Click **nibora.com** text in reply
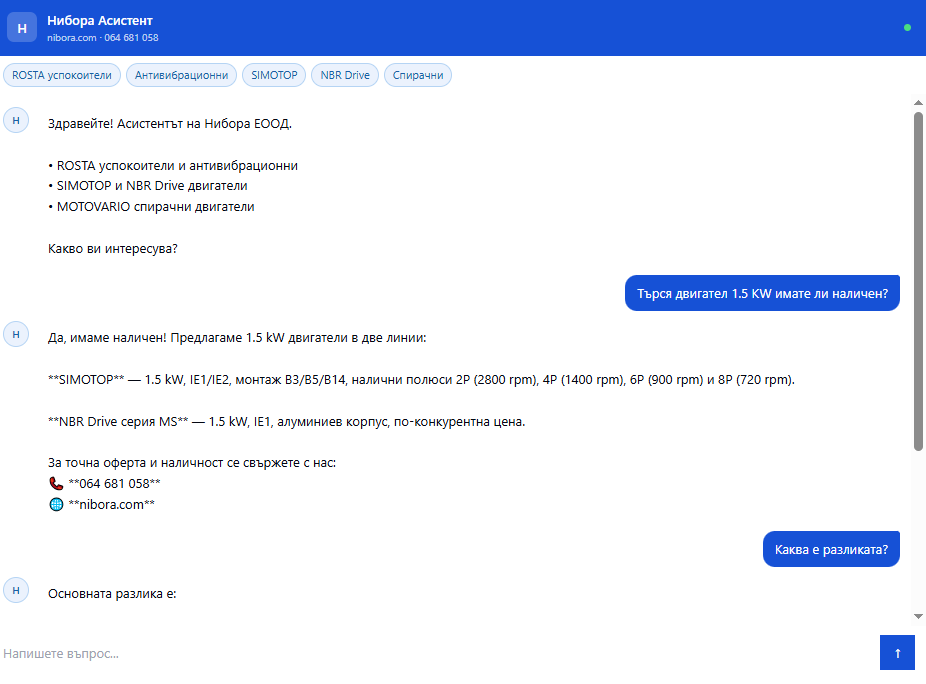The image size is (926, 684). [x=112, y=504]
